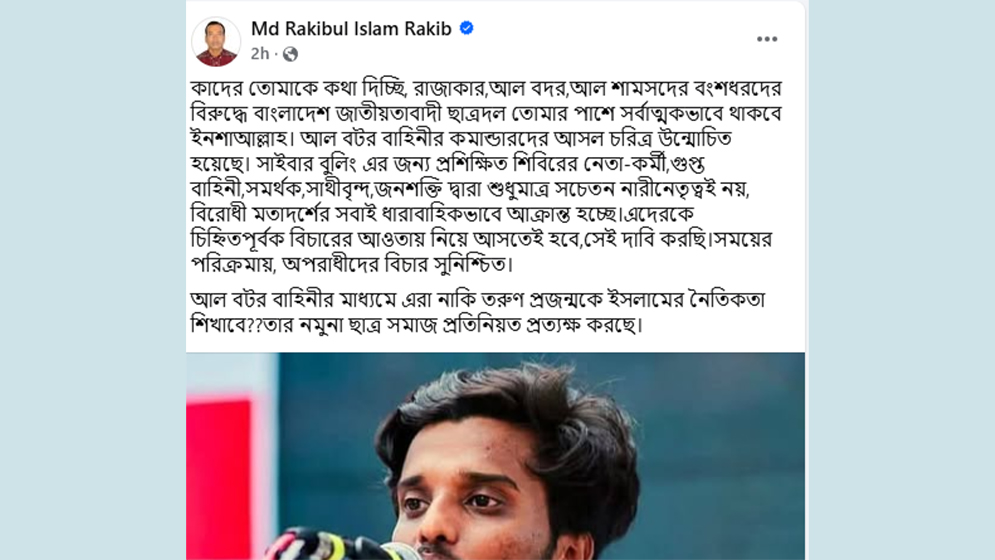995x560 pixels.
Task: Click the light blue background right of the post
Action: (901, 280)
